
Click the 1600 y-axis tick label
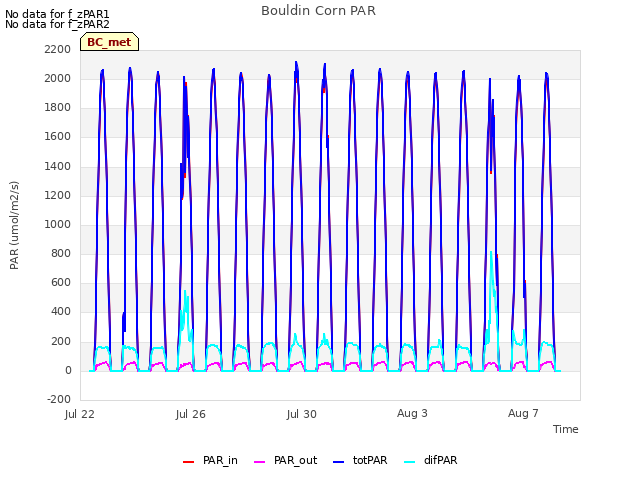click(x=58, y=137)
